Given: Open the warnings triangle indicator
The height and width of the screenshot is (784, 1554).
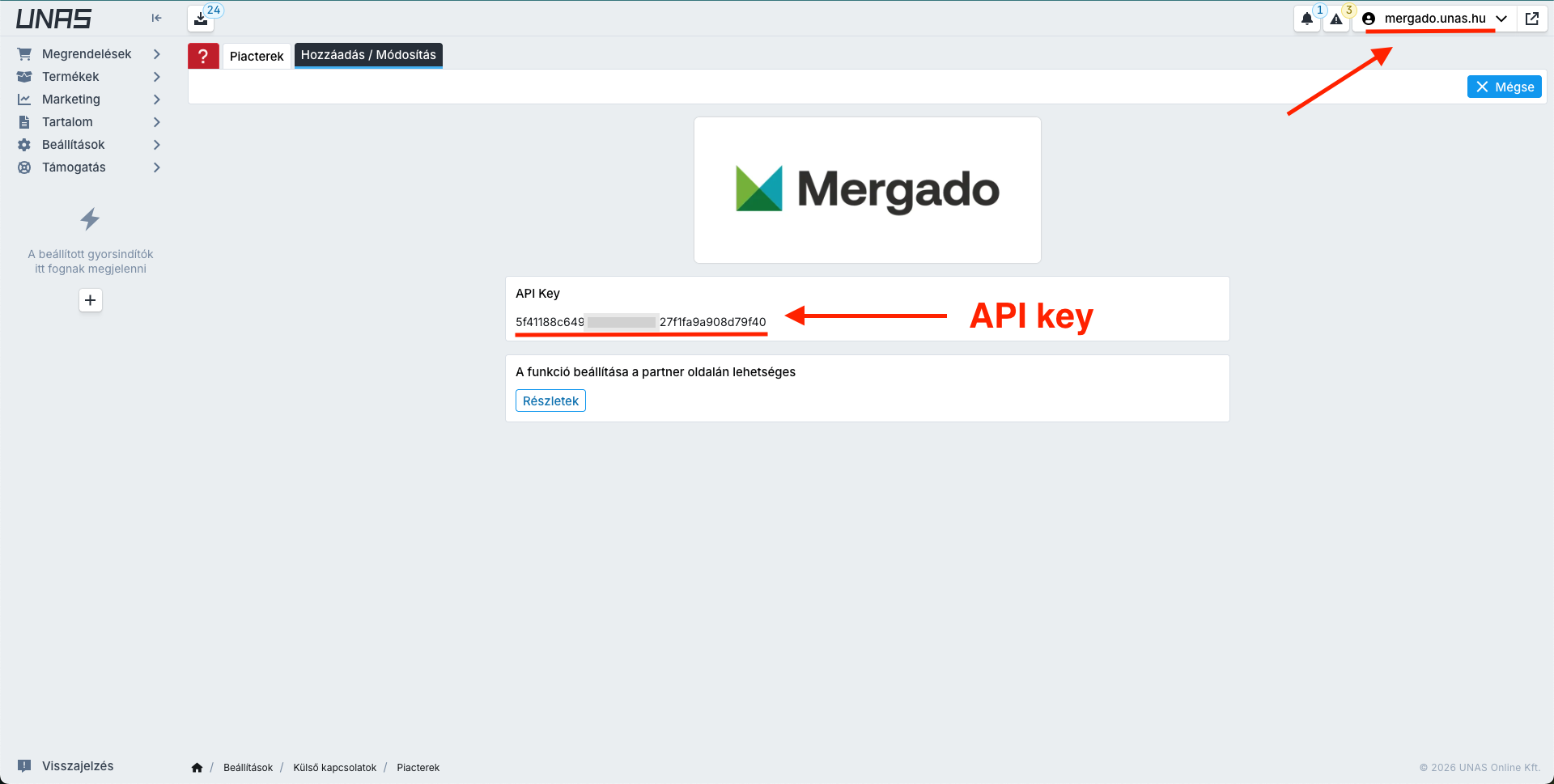Looking at the screenshot, I should click(1337, 19).
